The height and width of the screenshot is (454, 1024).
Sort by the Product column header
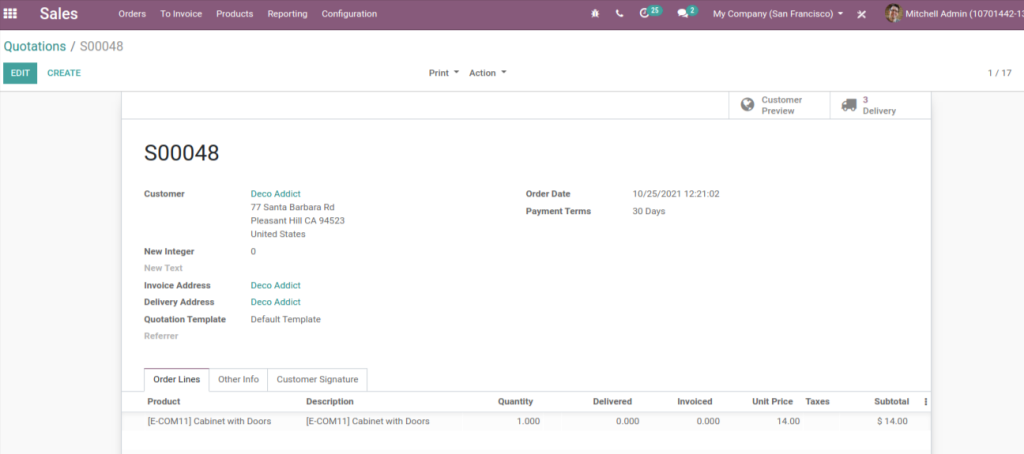tap(164, 402)
